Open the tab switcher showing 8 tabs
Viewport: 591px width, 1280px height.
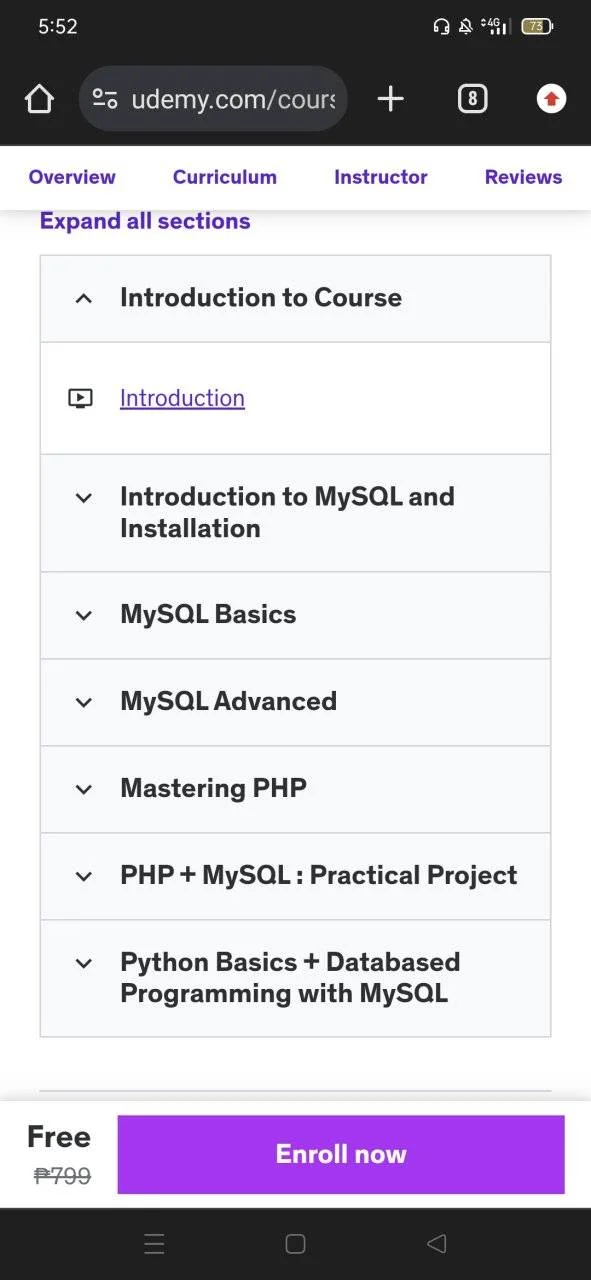click(472, 99)
